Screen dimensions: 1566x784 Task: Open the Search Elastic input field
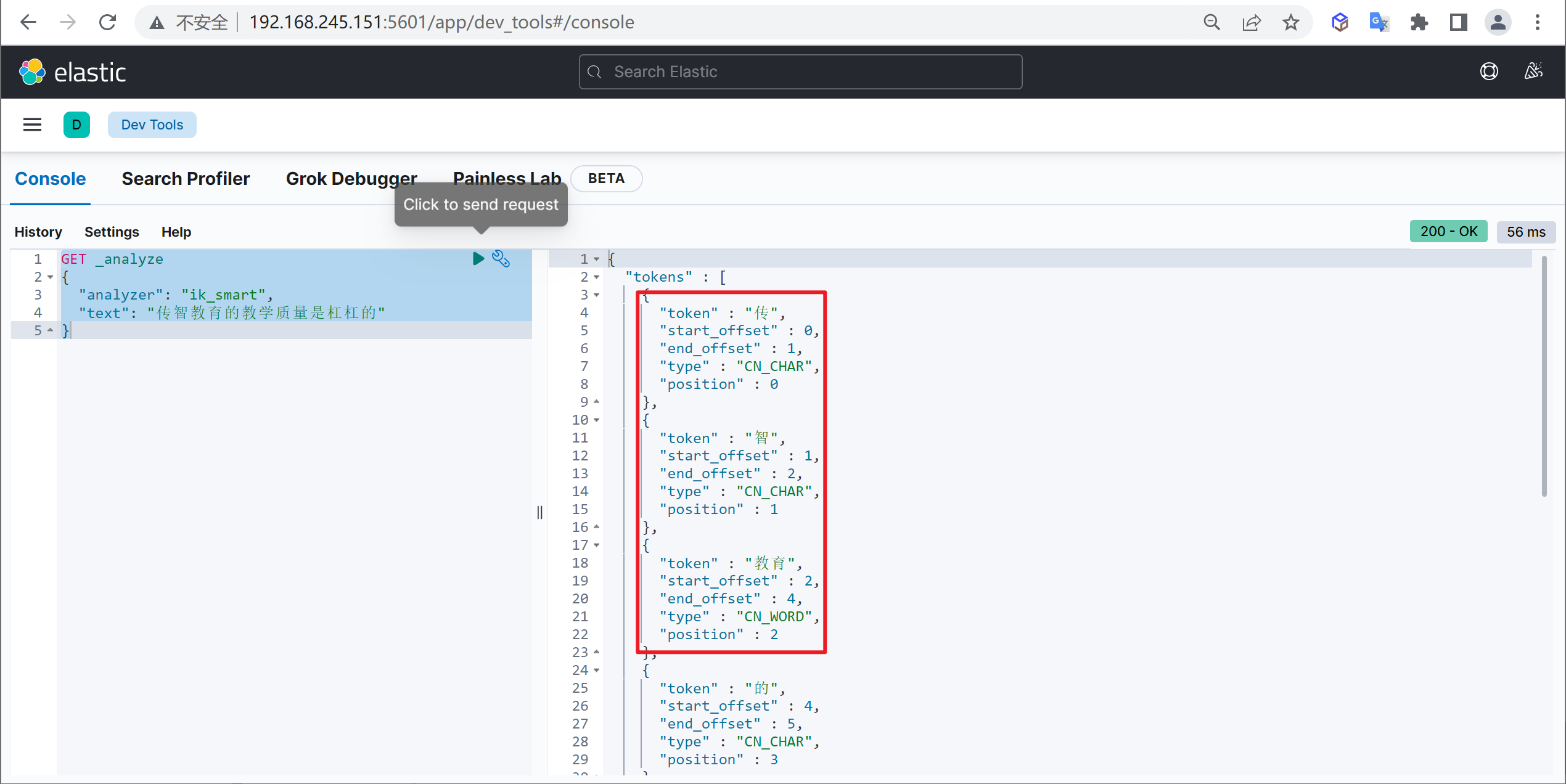(801, 71)
